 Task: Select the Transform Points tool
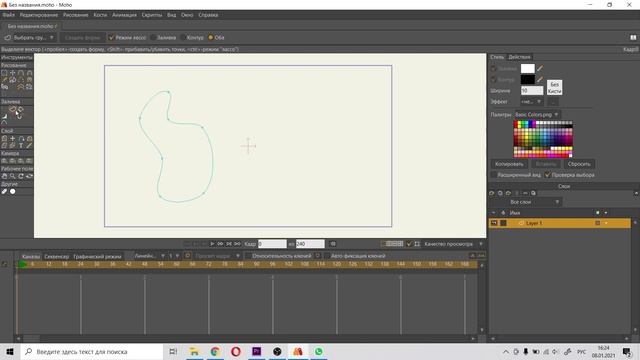pyautogui.click(x=13, y=73)
